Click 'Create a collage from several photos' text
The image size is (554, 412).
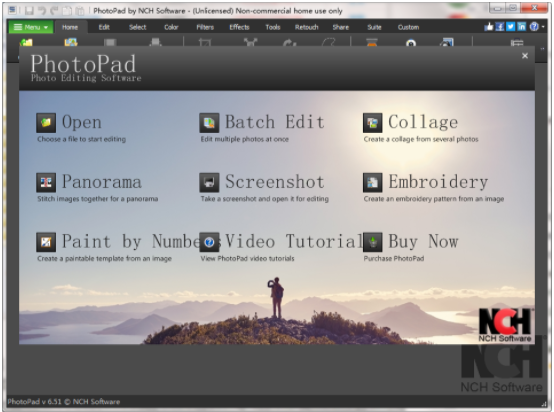tap(421, 139)
